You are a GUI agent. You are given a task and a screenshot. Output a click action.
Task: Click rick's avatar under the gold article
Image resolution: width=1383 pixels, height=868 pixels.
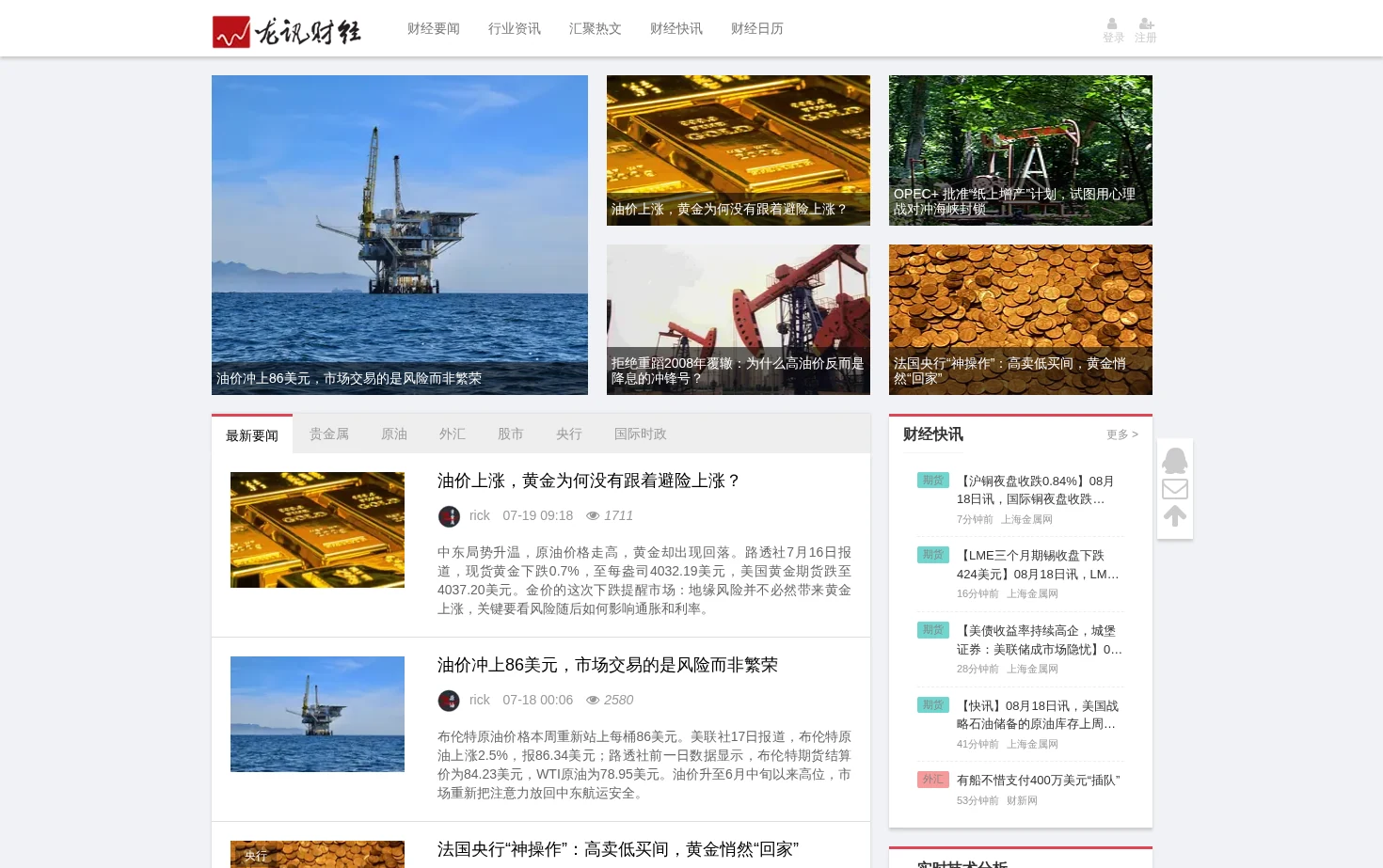(x=449, y=516)
